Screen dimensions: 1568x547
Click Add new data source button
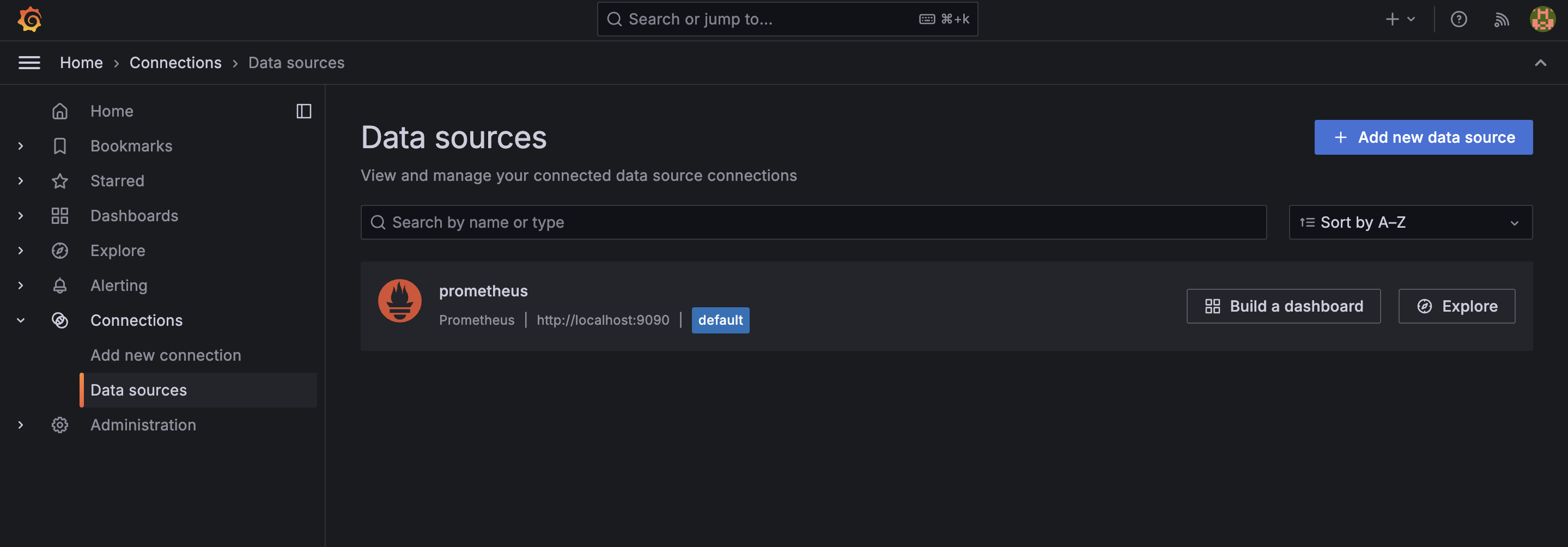click(1423, 137)
